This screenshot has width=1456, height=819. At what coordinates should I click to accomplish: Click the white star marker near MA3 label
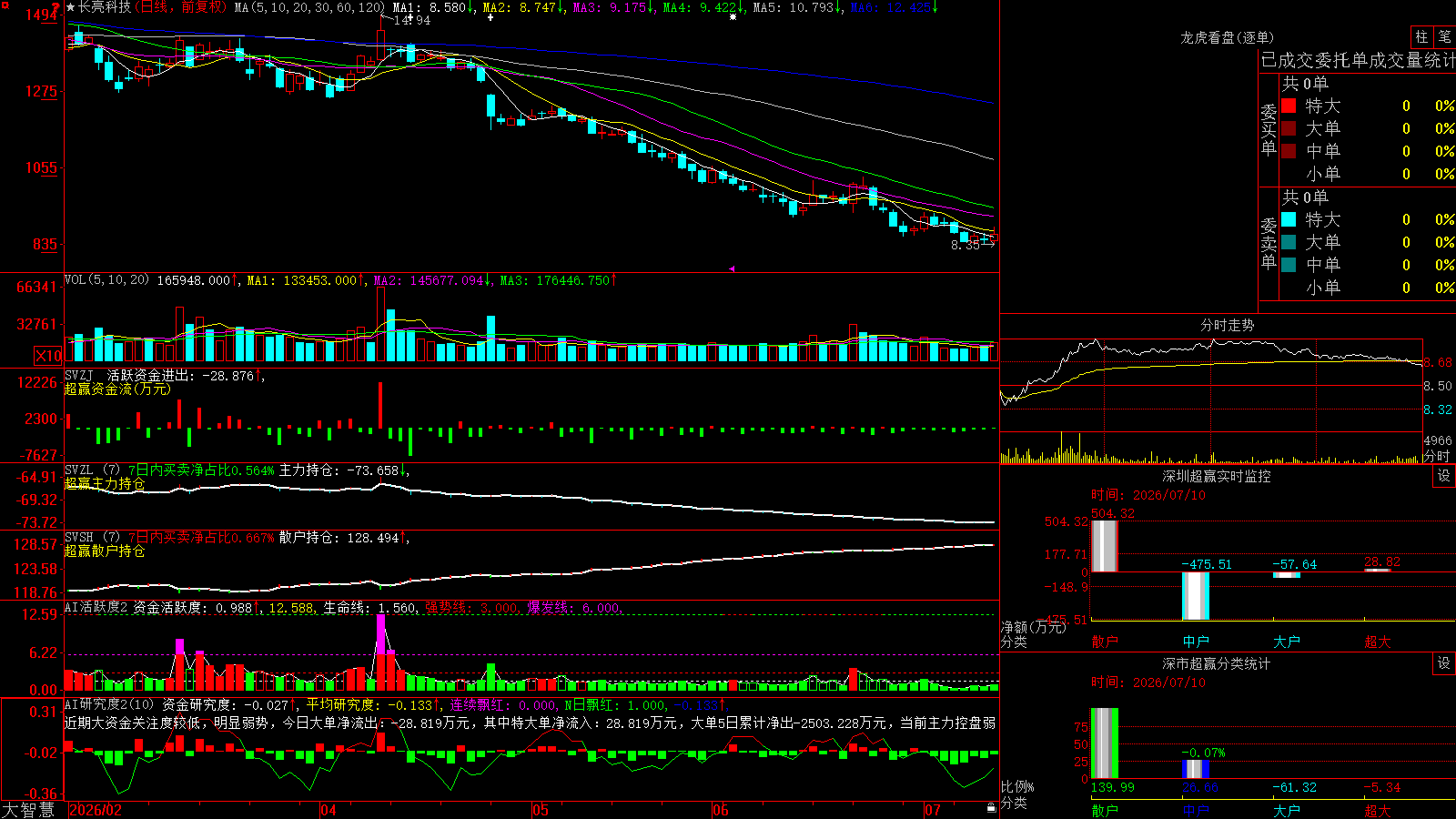click(x=733, y=16)
